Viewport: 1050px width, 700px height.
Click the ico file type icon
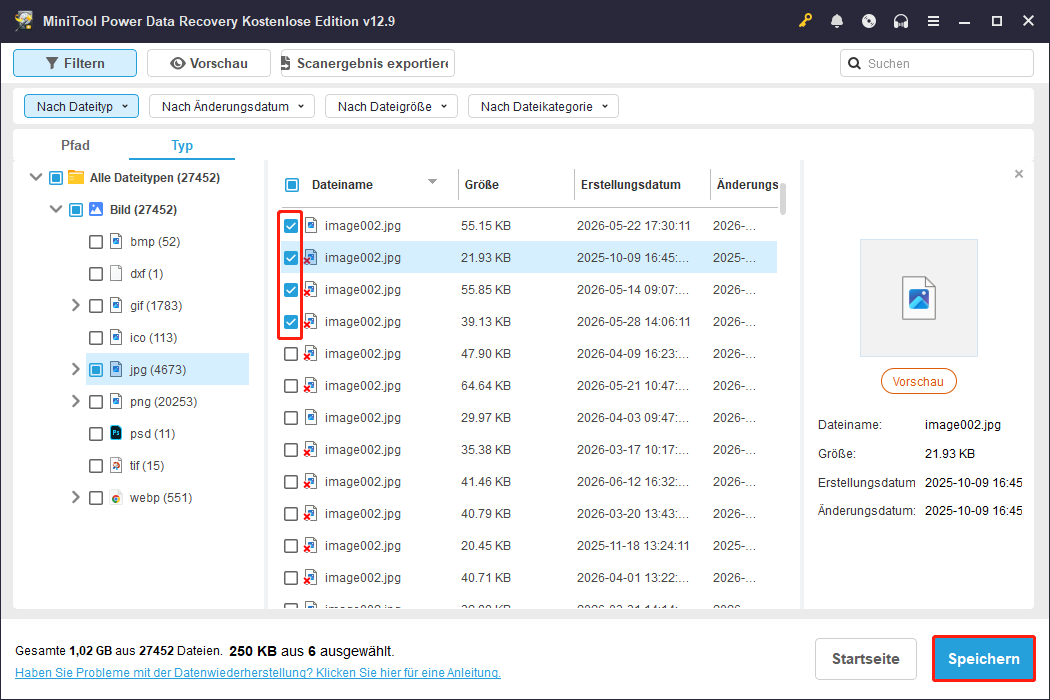117,338
